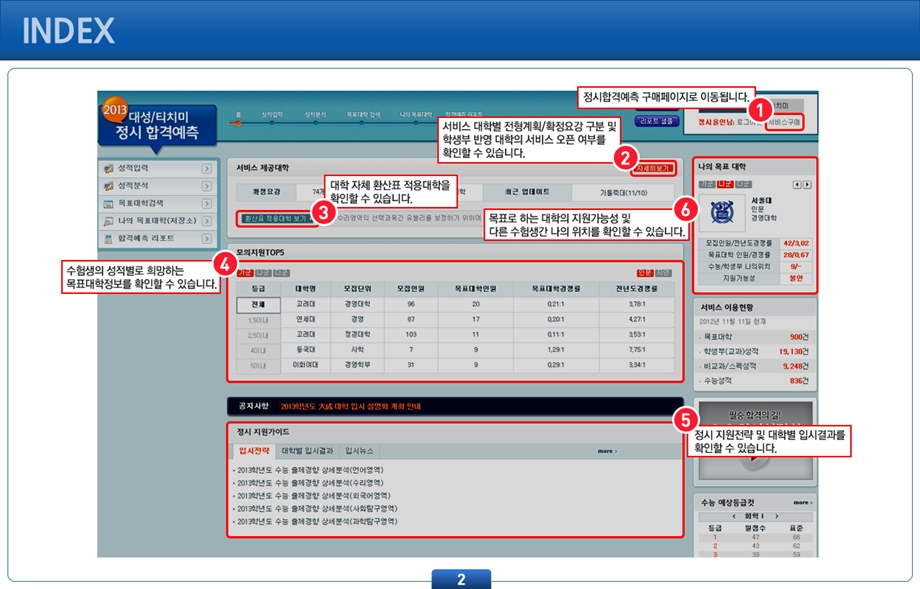
Task: Expand 성적입력 sidebar arrow
Action: click(x=207, y=168)
